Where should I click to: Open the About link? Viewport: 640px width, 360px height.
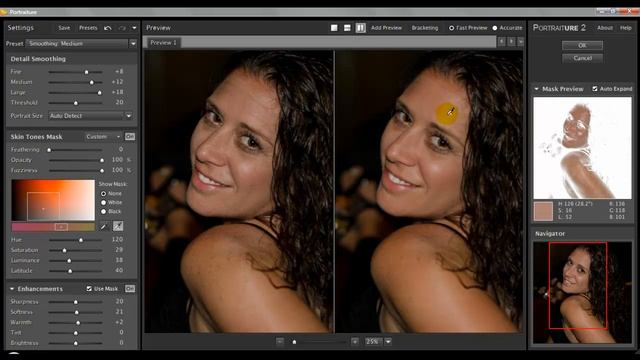(x=605, y=28)
